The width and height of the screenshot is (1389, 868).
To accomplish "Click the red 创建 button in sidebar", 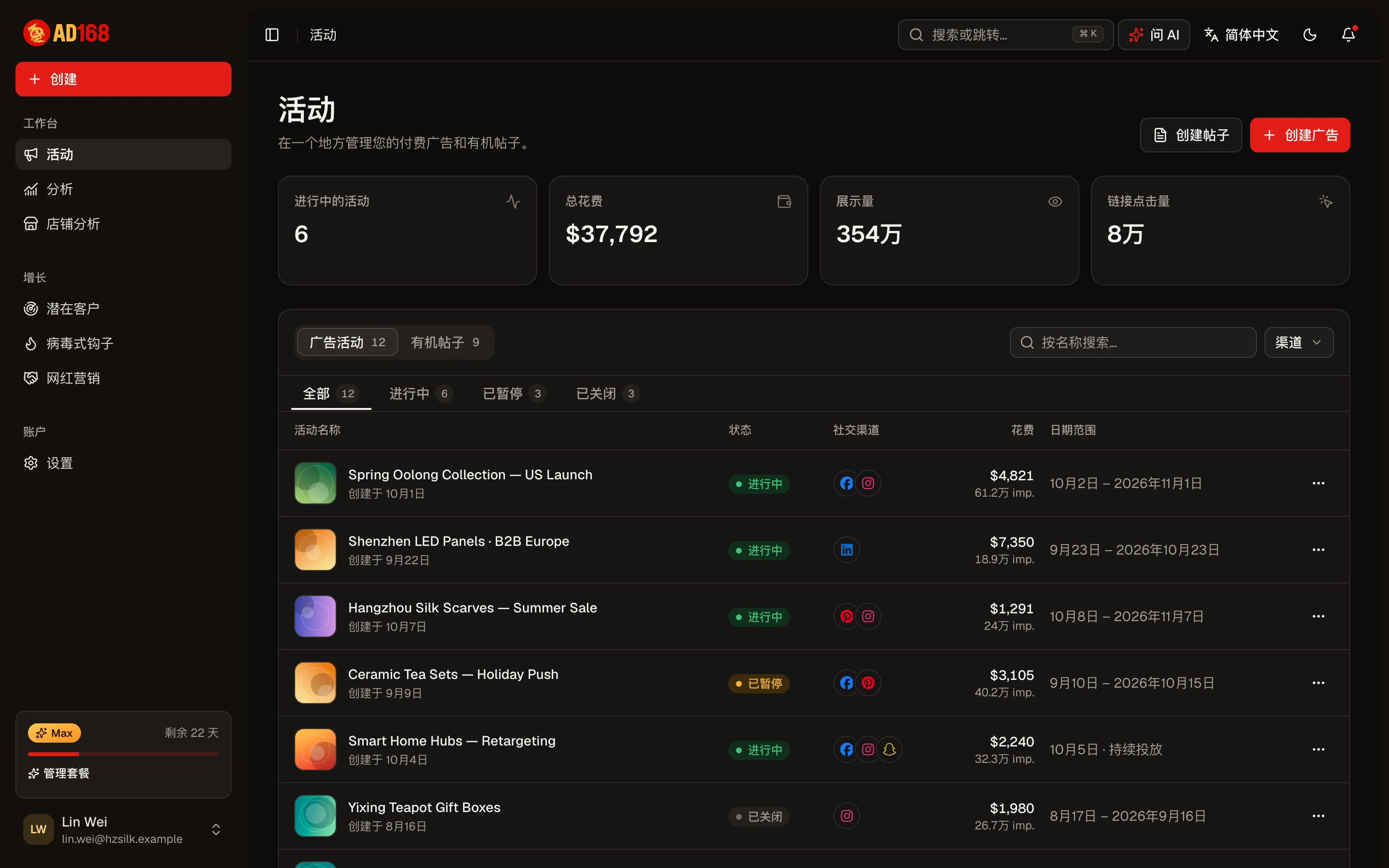I will (x=123, y=79).
